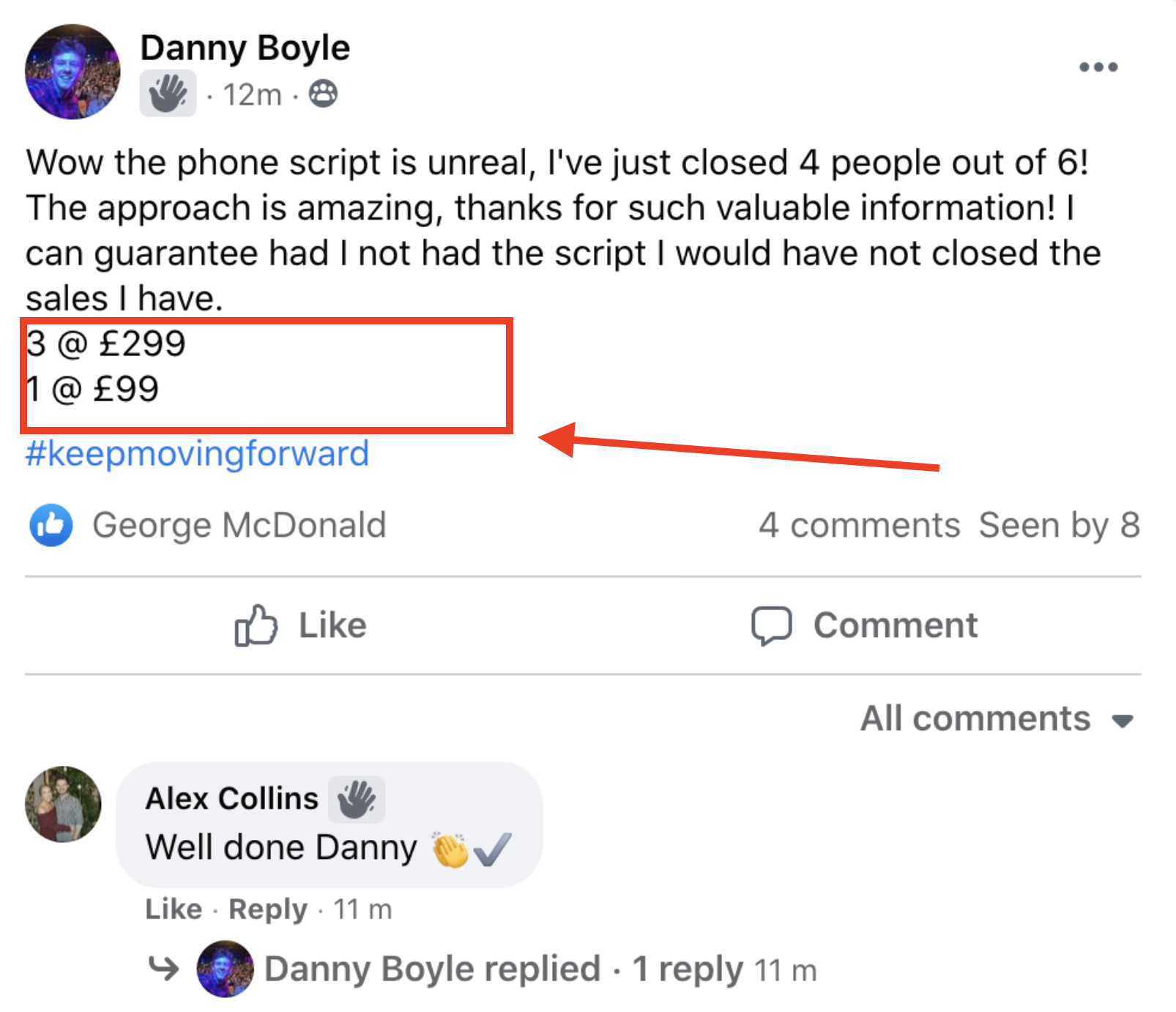Viewport: 1176px width, 1012px height.
Task: Open Danny Boyle's profile name link
Action: pos(245,48)
